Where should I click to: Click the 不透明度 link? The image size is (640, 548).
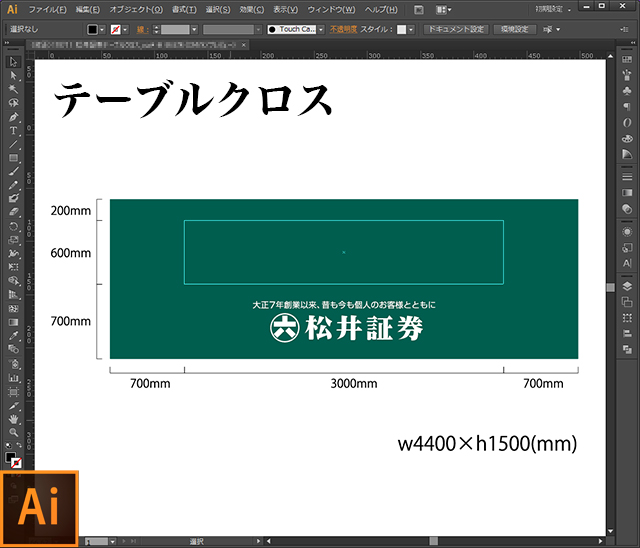pos(343,29)
